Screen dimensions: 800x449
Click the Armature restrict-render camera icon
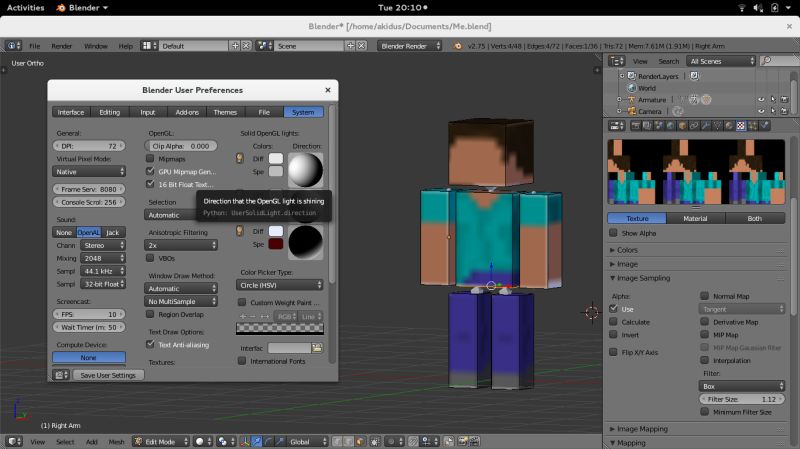point(784,99)
